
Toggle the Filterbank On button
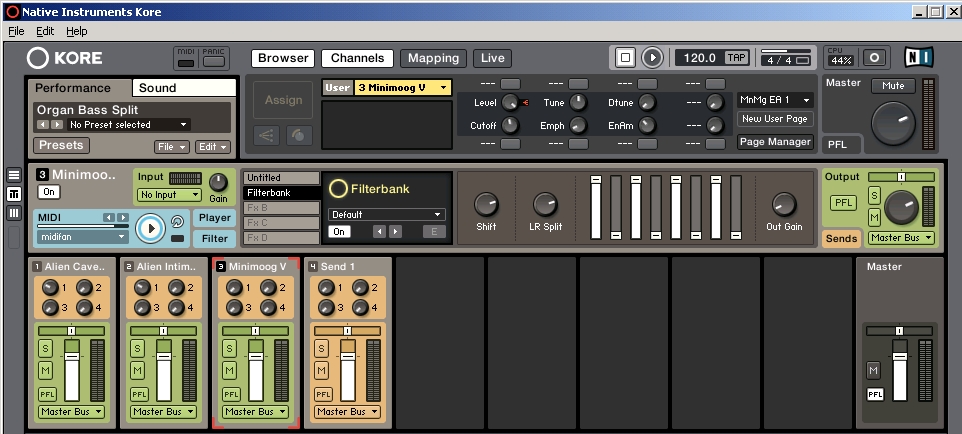[339, 231]
